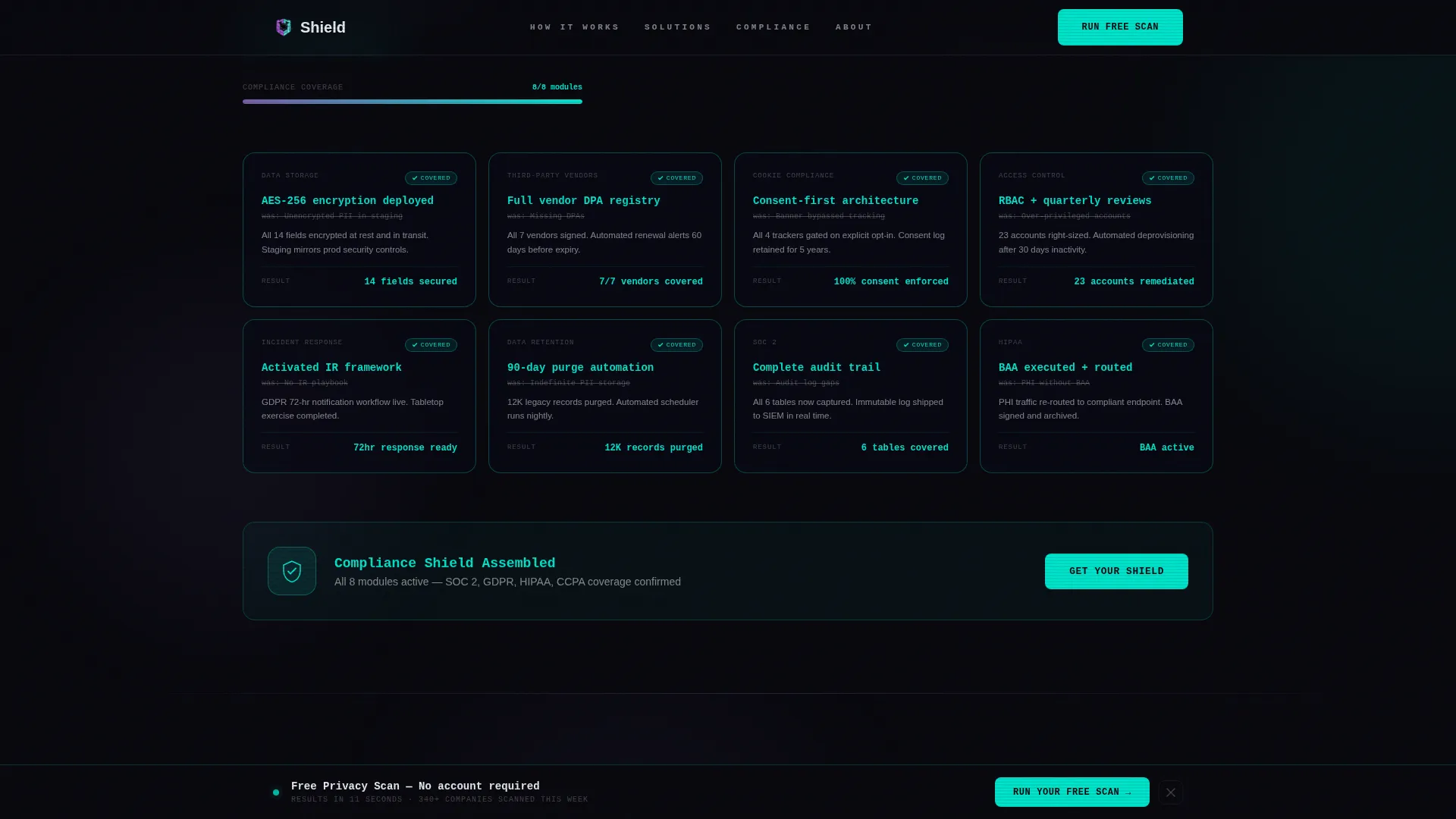Click the Covered badge on SOC 2 card

pos(922,345)
